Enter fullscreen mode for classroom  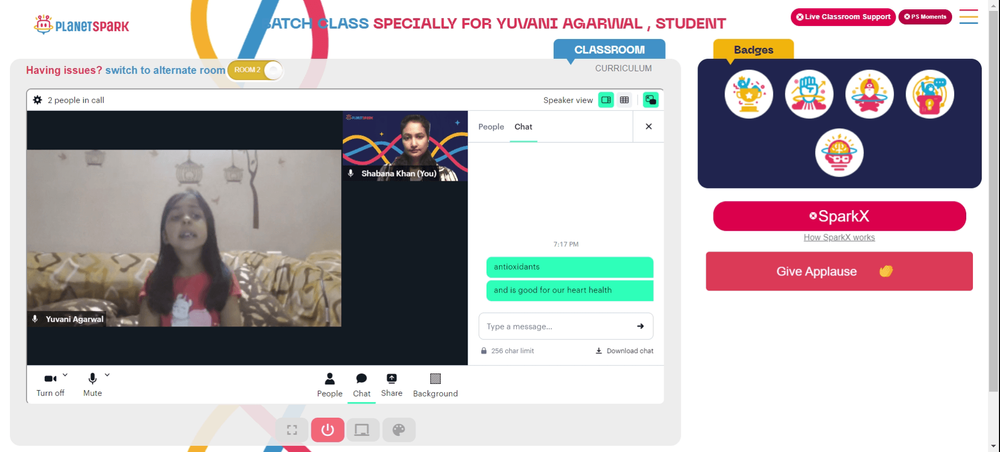coord(292,430)
